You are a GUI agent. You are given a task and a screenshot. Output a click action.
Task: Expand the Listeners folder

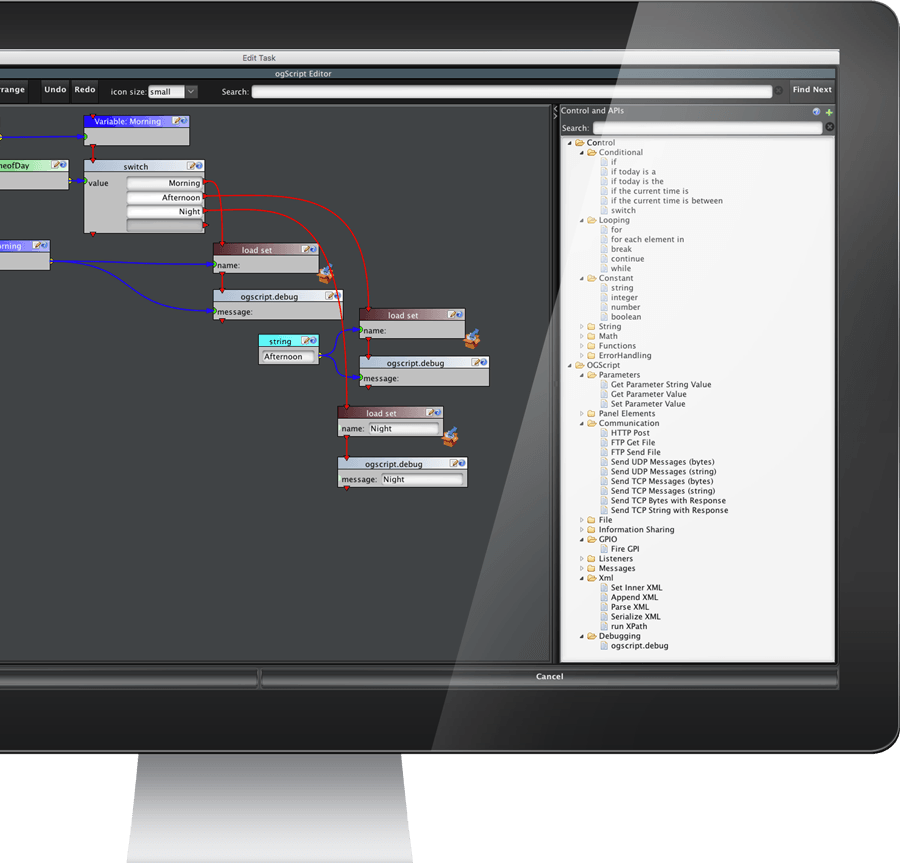click(581, 559)
